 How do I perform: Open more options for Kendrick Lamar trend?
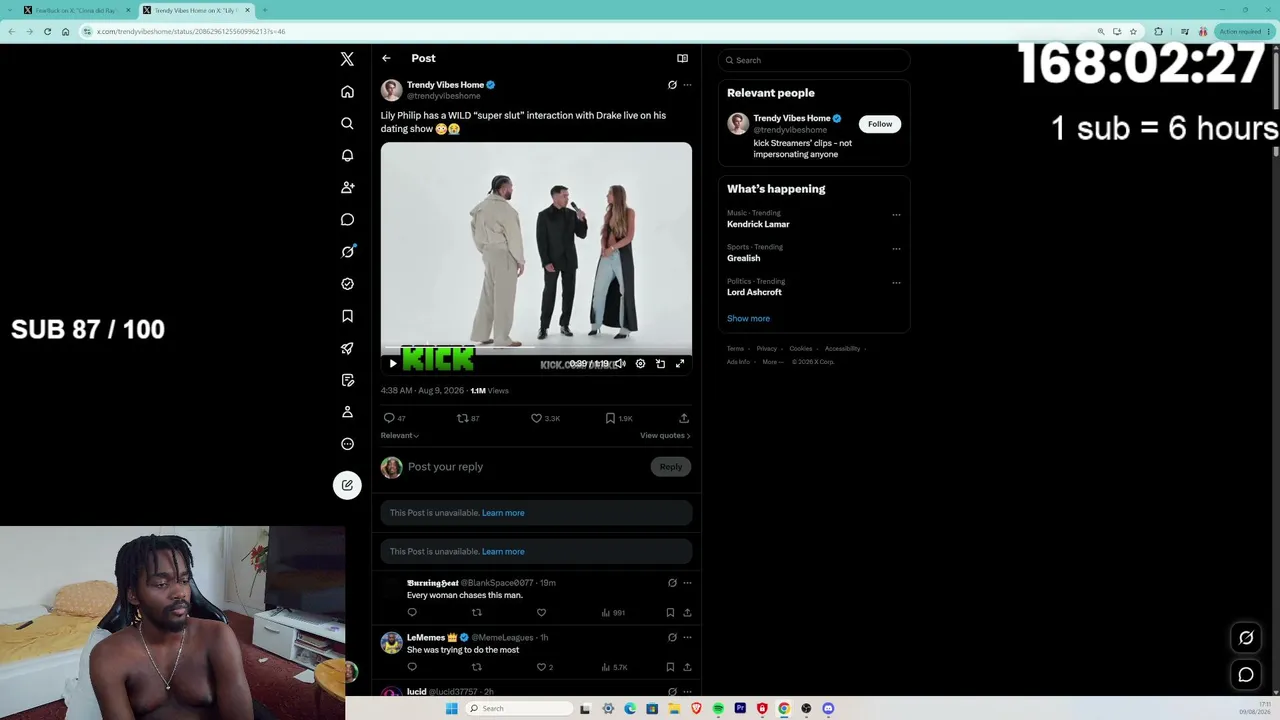(x=896, y=215)
